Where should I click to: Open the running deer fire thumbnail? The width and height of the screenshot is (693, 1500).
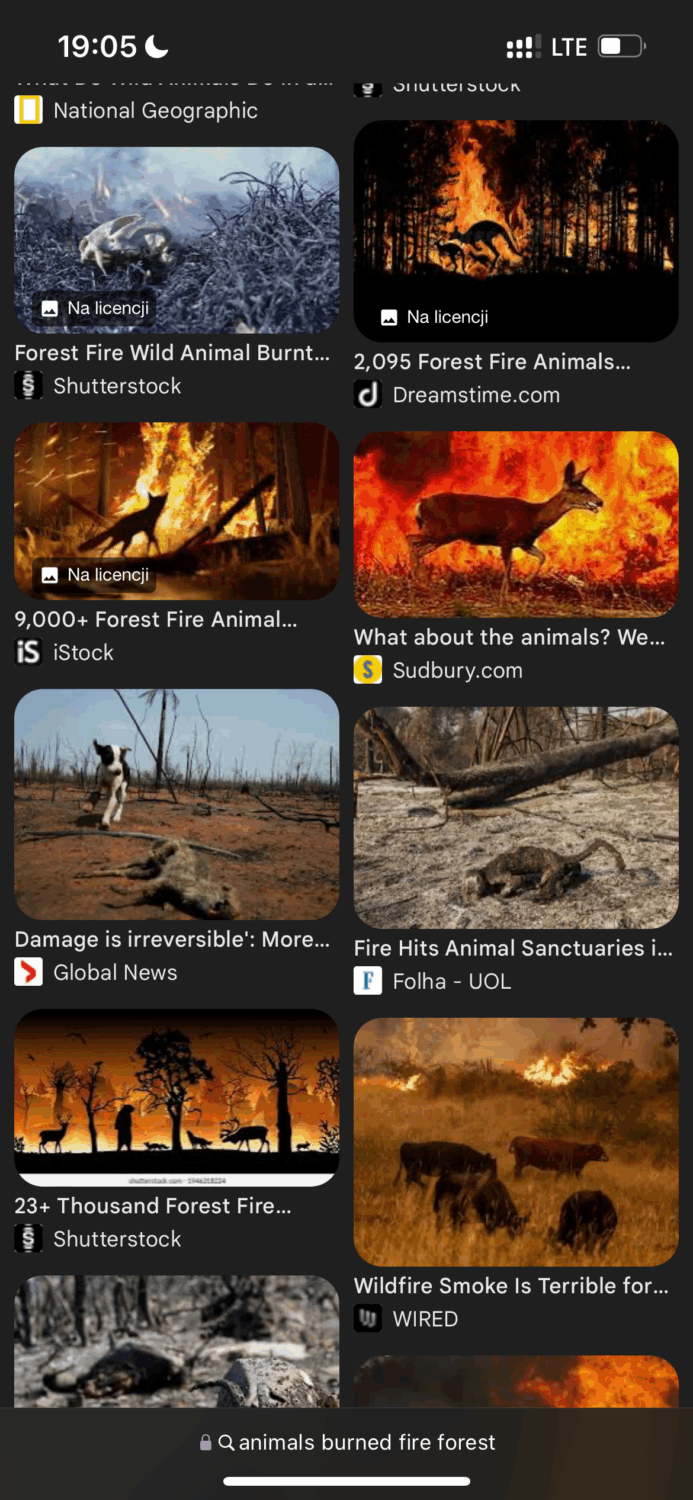coord(516,524)
